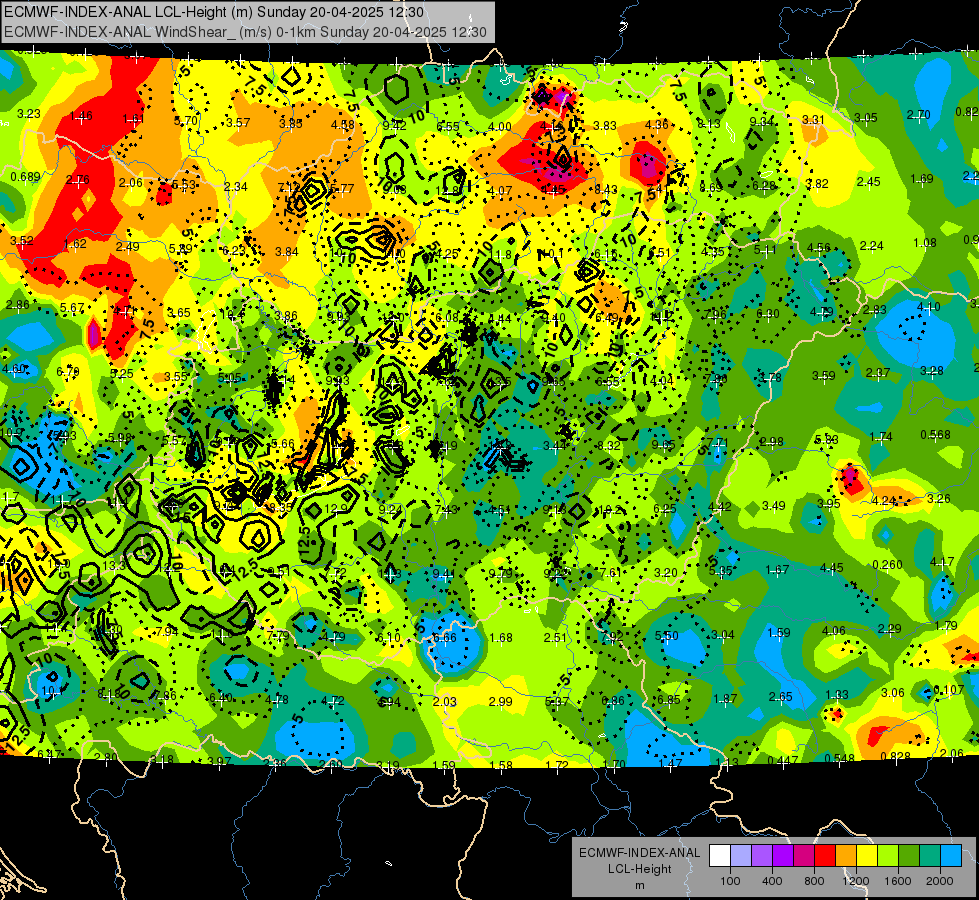
Task: Click the shear value 6.66
Action: [445, 638]
